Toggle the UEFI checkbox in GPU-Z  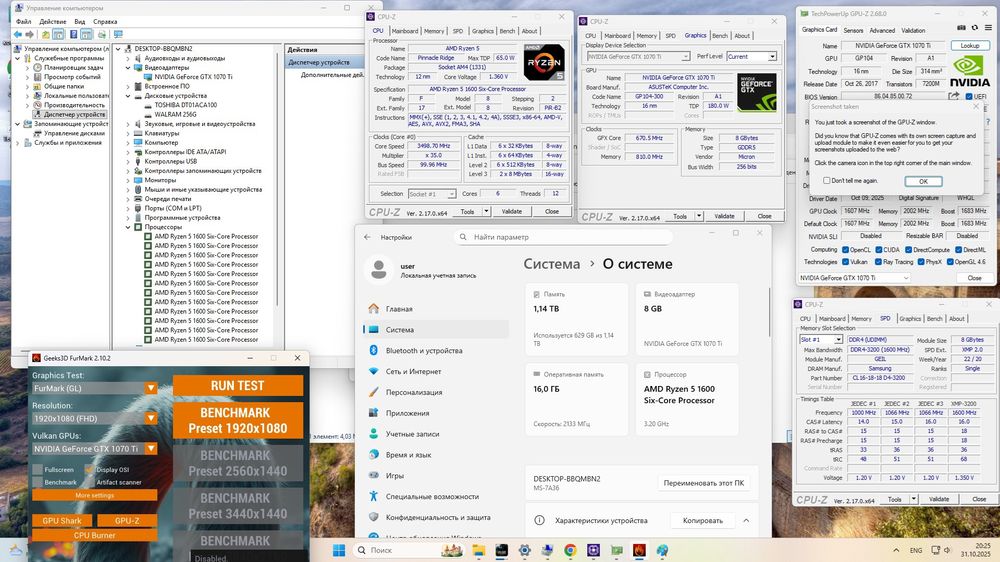coord(969,97)
